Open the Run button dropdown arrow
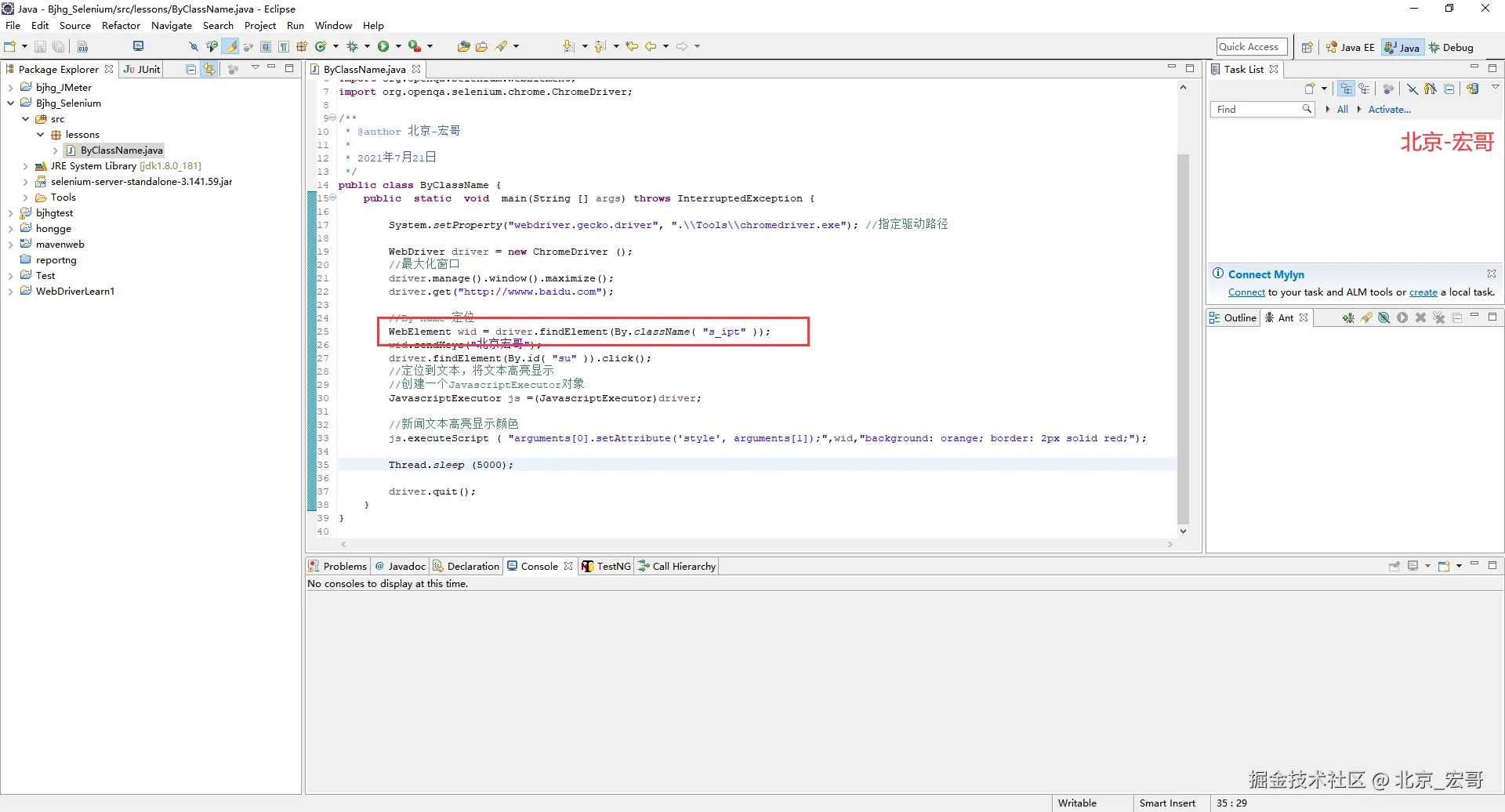The width and height of the screenshot is (1505, 812). 398,46
